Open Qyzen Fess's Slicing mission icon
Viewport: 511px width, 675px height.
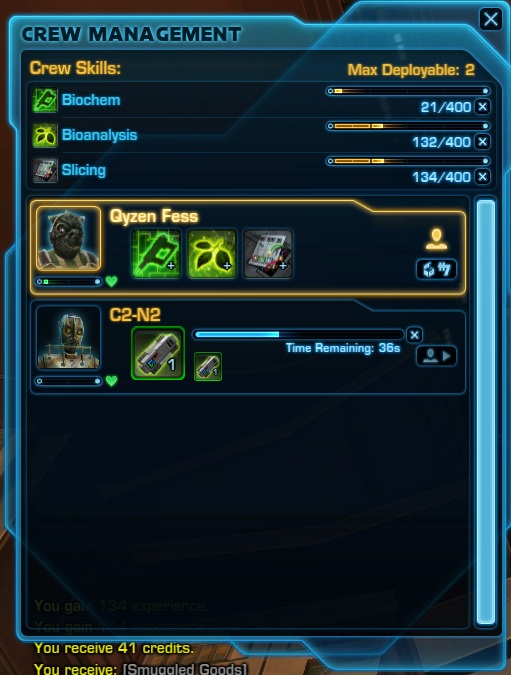coord(268,254)
